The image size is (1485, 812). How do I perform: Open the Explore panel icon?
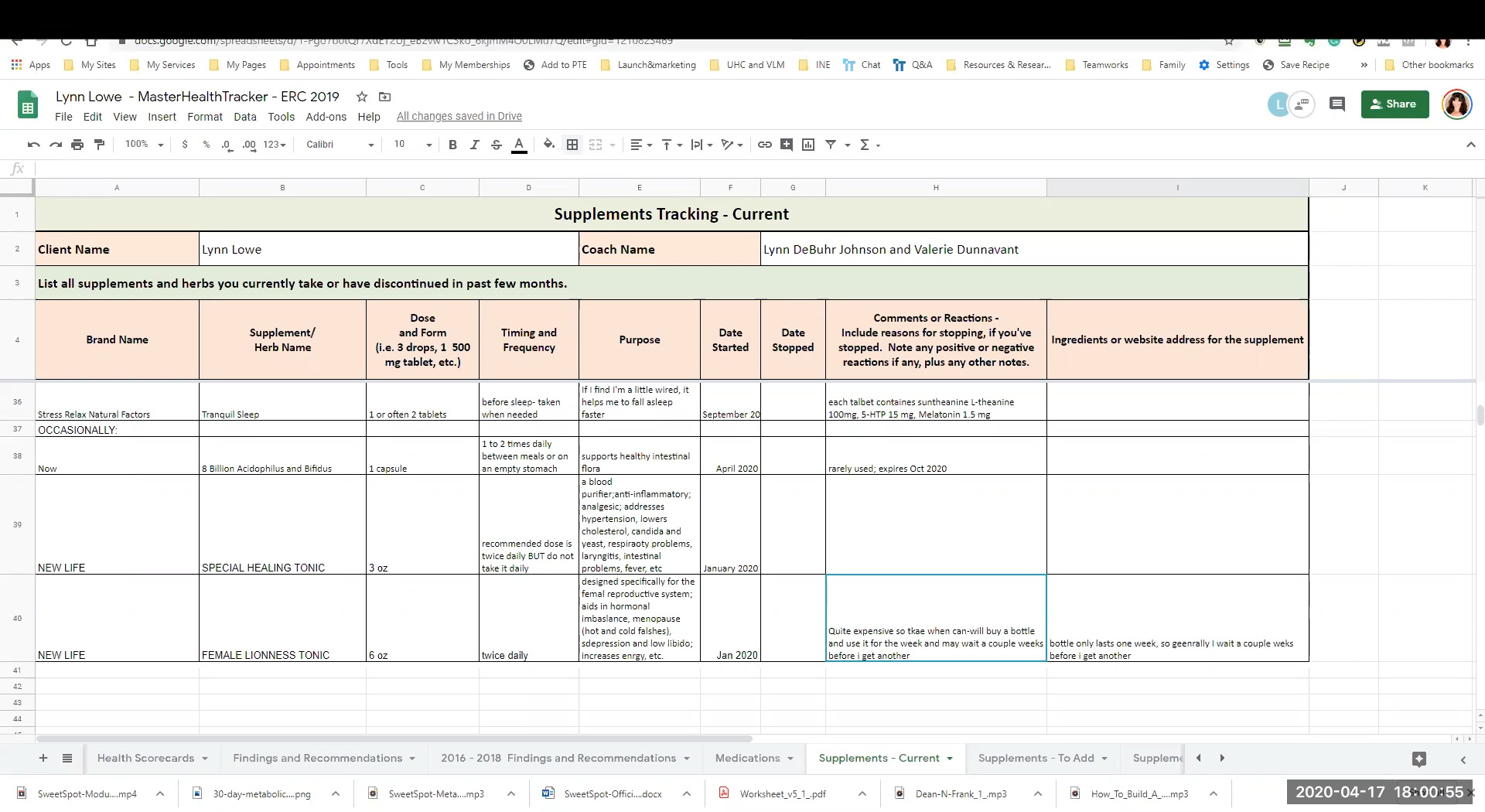coord(1419,759)
